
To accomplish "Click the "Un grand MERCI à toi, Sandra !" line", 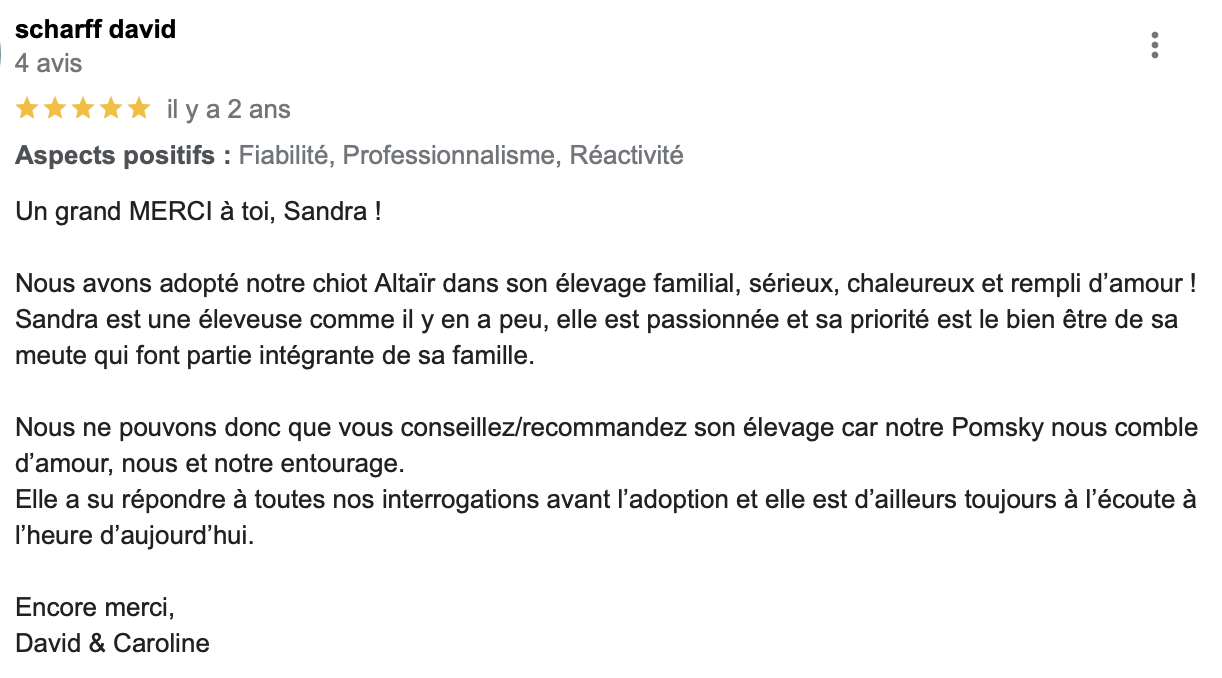I will tap(198, 213).
